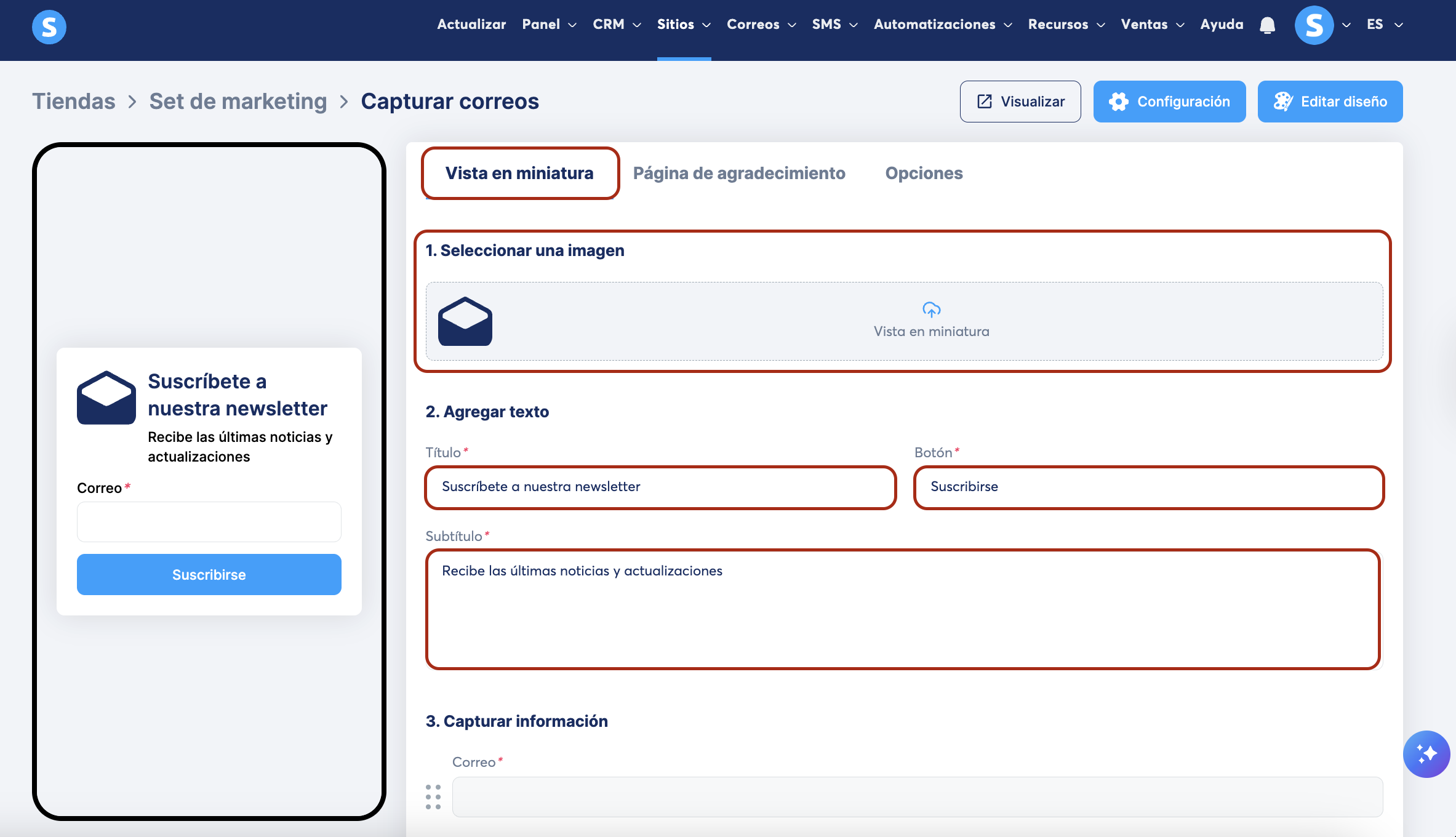Click the user profile avatar
Viewport: 1456px width, 837px height.
[x=1314, y=25]
